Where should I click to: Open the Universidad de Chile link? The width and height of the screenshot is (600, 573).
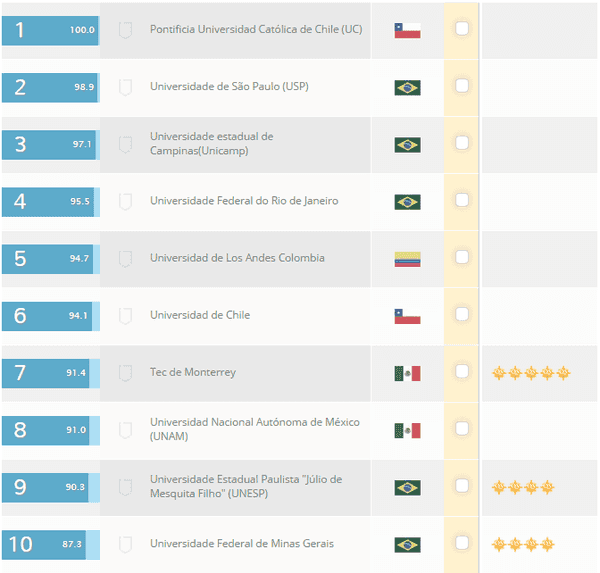[200, 315]
